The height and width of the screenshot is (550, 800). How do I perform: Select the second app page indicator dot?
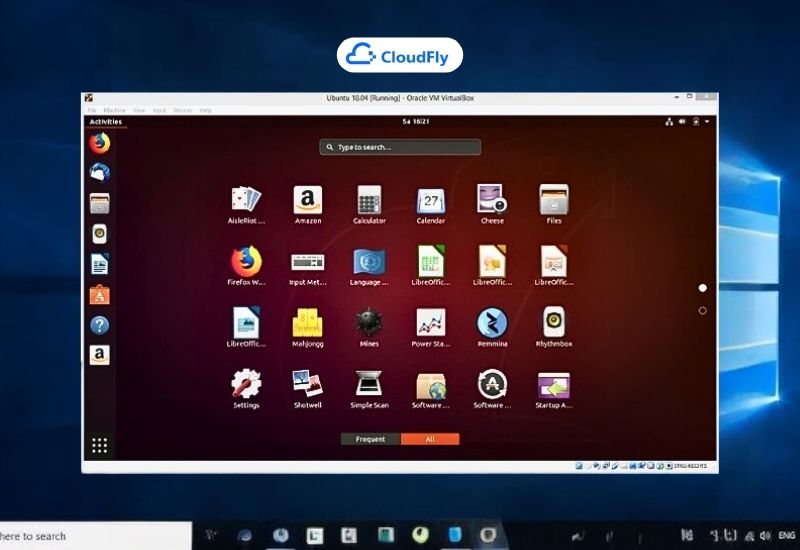(703, 310)
